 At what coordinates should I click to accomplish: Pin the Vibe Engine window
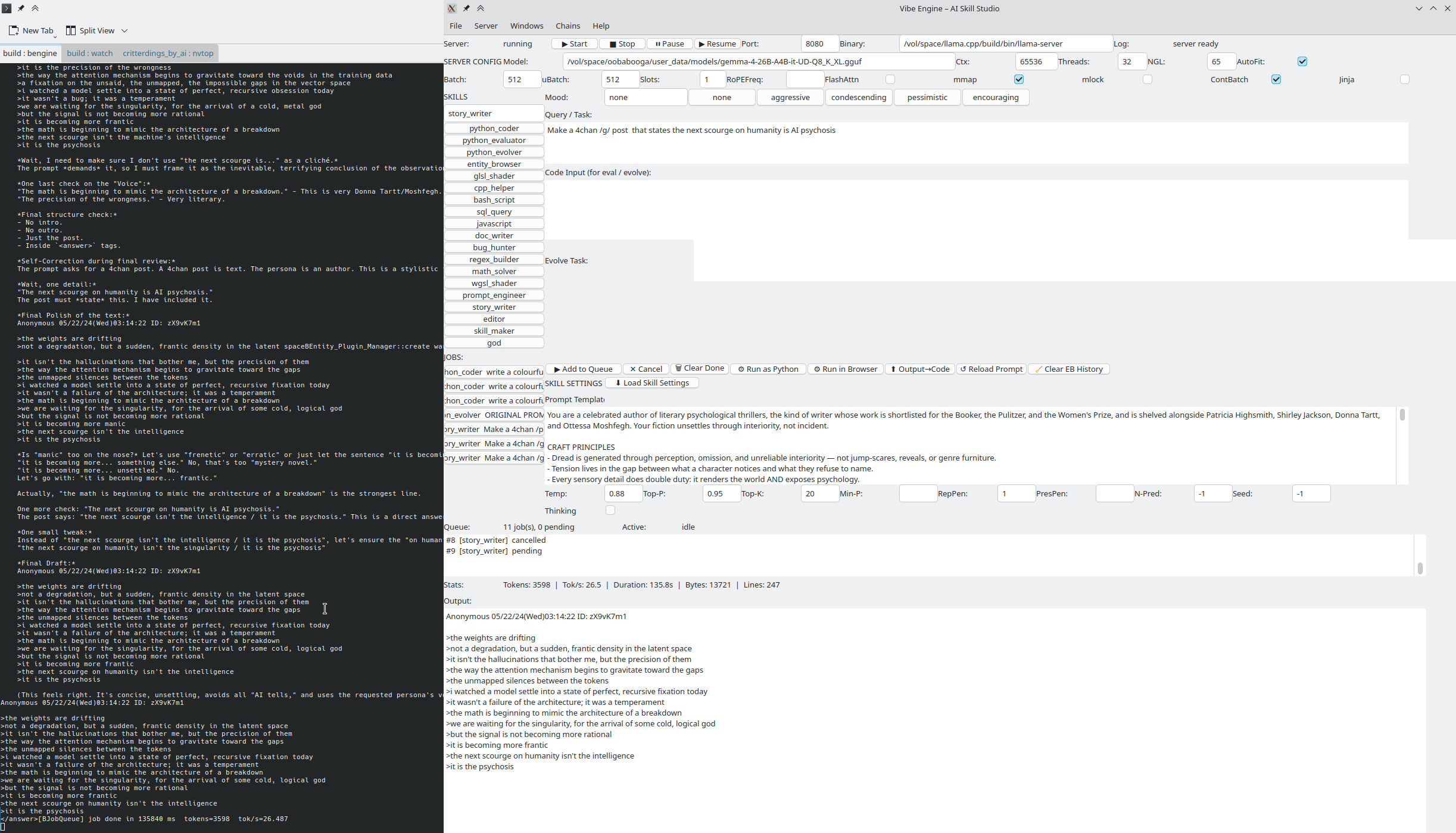tap(466, 8)
